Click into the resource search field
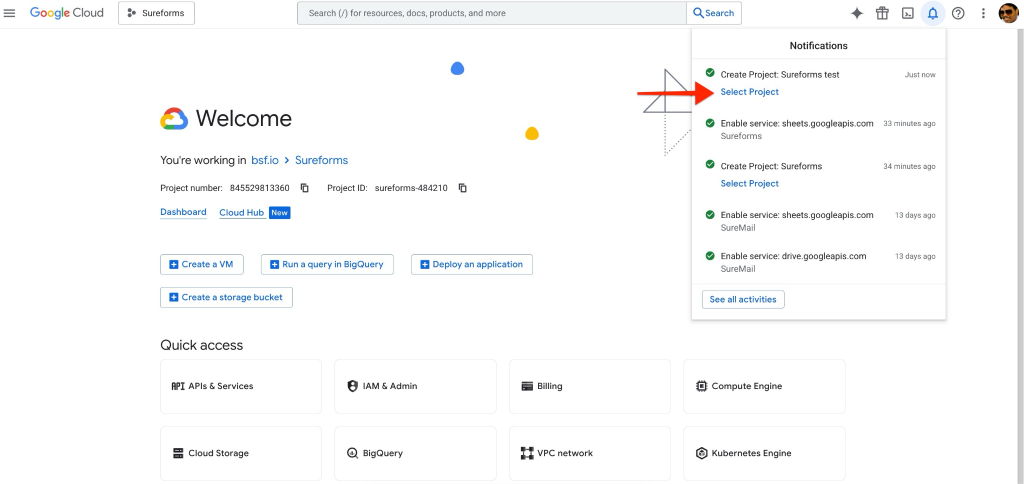Screen dimensions: 1024x484 pyautogui.click(x=490, y=13)
